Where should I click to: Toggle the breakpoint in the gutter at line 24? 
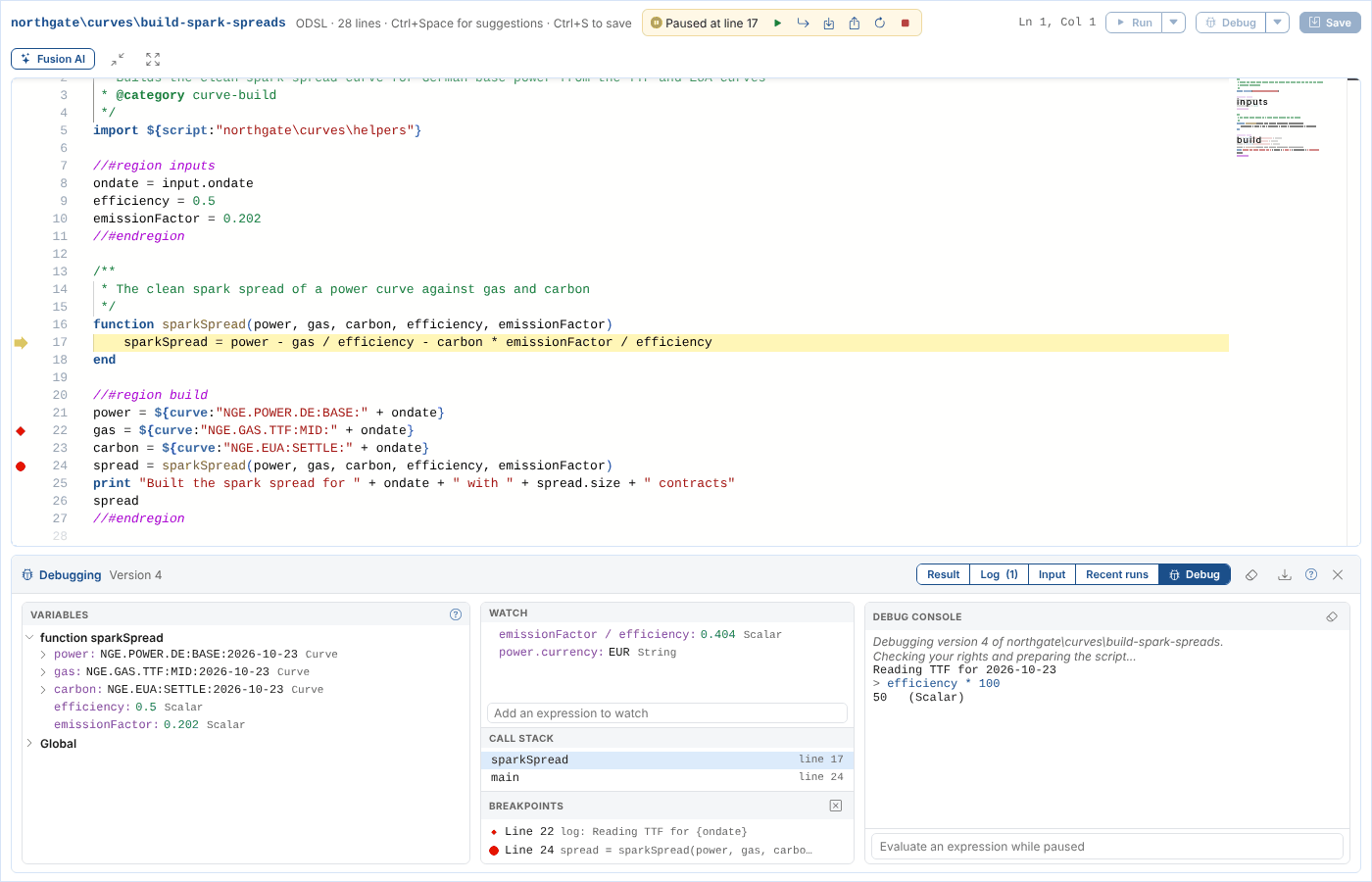pos(21,466)
